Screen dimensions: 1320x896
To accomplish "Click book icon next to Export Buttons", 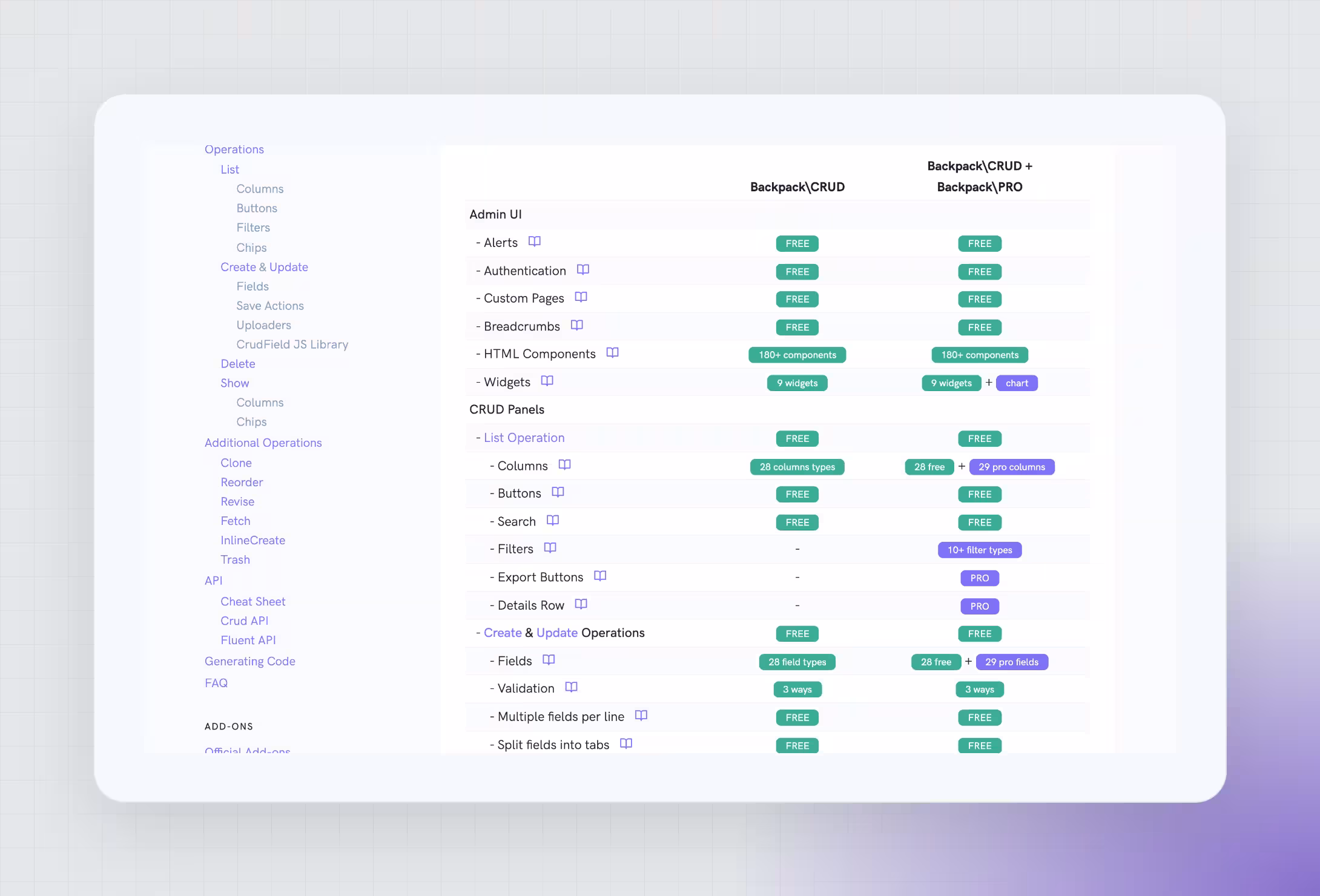I will coord(599,576).
